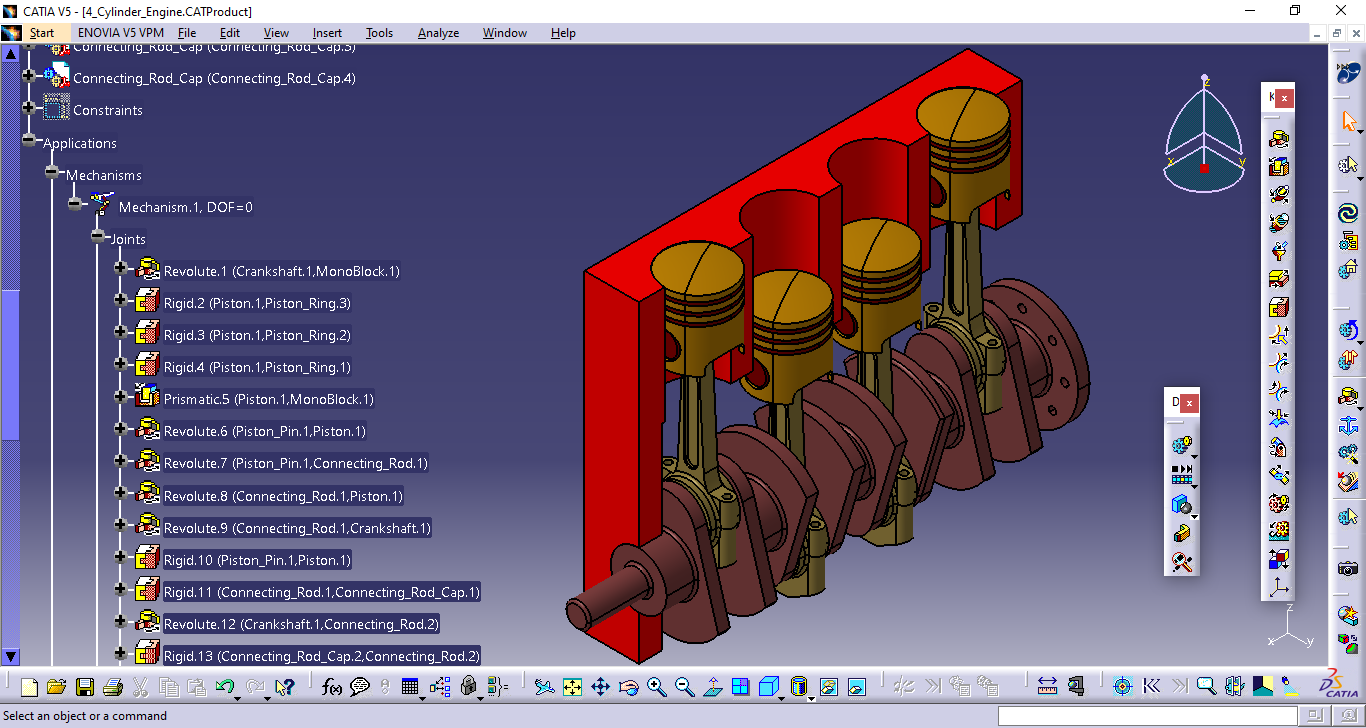Collapse the Mechanism.1 node

[x=75, y=204]
